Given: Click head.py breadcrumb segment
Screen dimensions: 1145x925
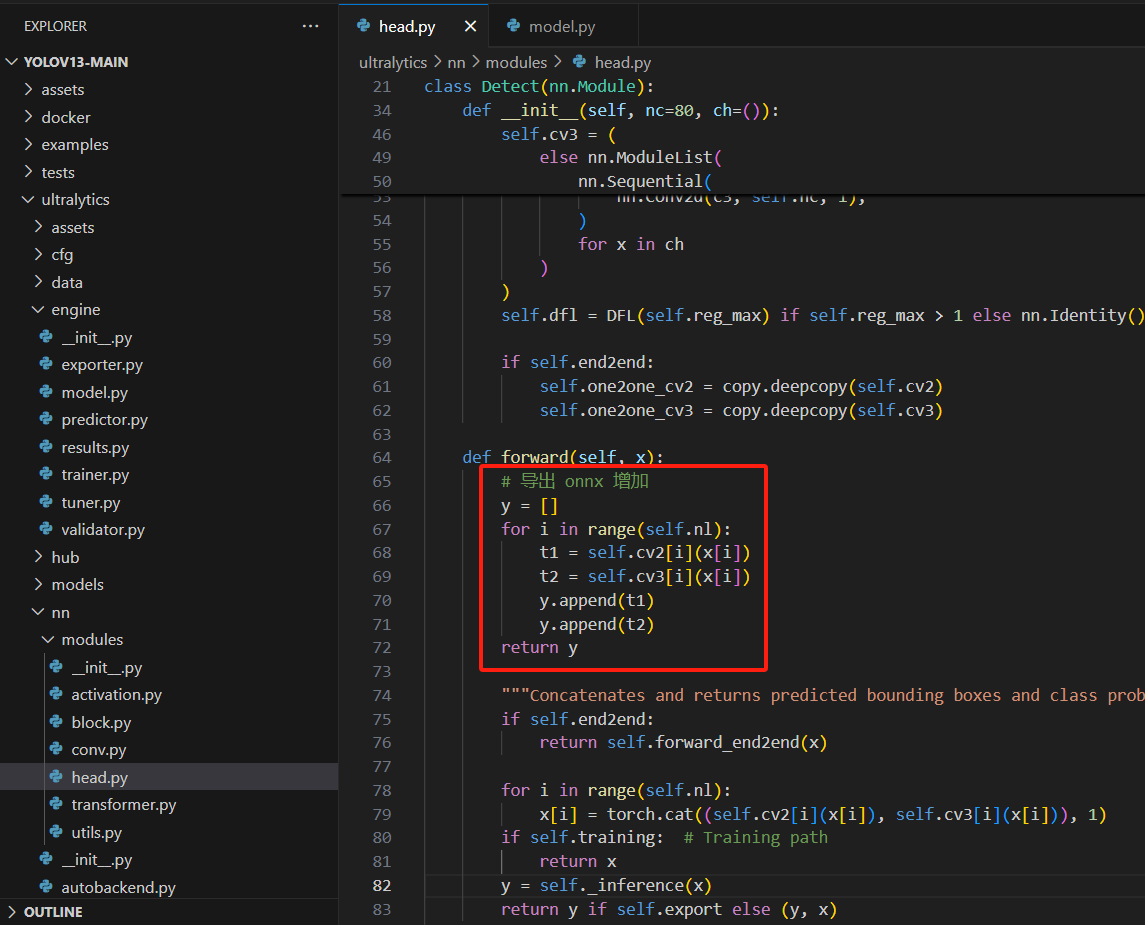Looking at the screenshot, I should point(623,63).
